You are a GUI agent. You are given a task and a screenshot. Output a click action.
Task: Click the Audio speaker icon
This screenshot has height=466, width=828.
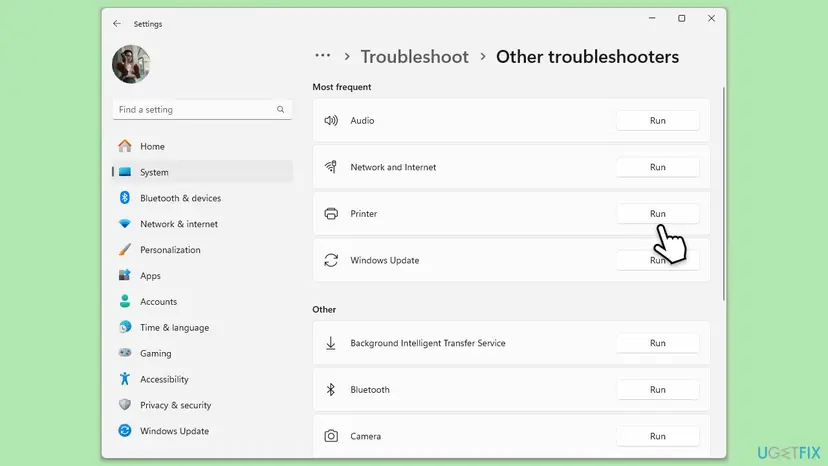coord(331,120)
